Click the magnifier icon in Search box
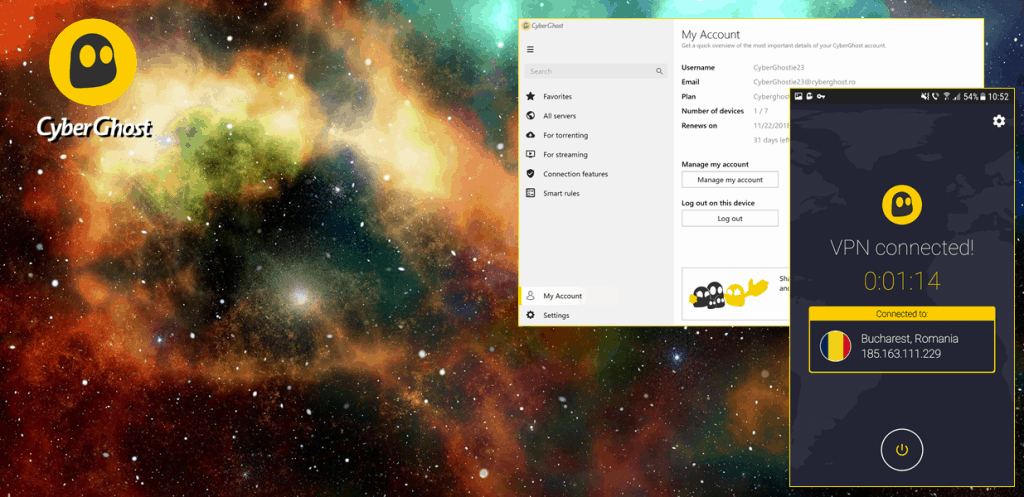1024x497 pixels. (x=659, y=71)
